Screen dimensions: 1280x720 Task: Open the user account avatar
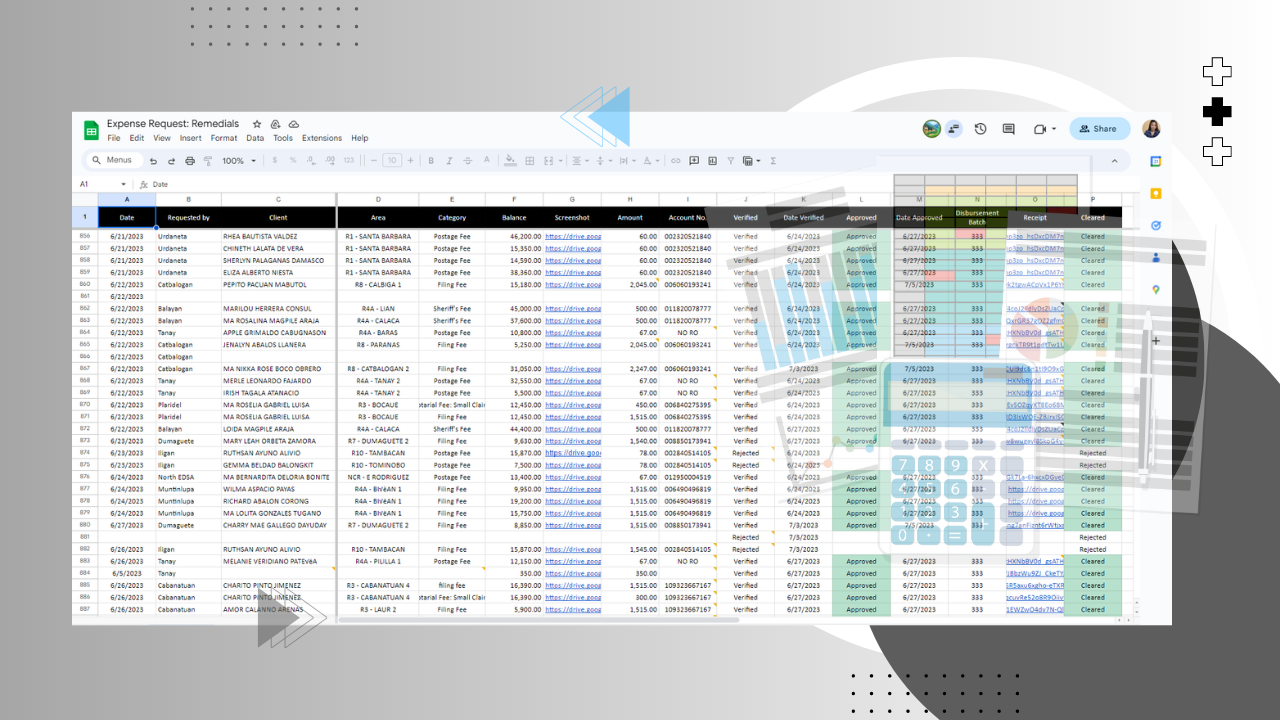tap(1151, 129)
